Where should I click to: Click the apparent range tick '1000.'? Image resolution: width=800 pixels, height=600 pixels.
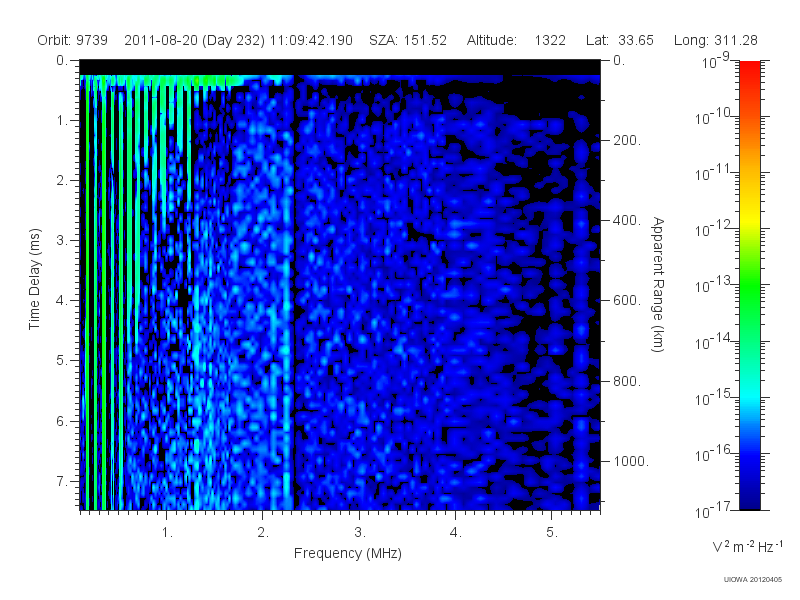(631, 461)
